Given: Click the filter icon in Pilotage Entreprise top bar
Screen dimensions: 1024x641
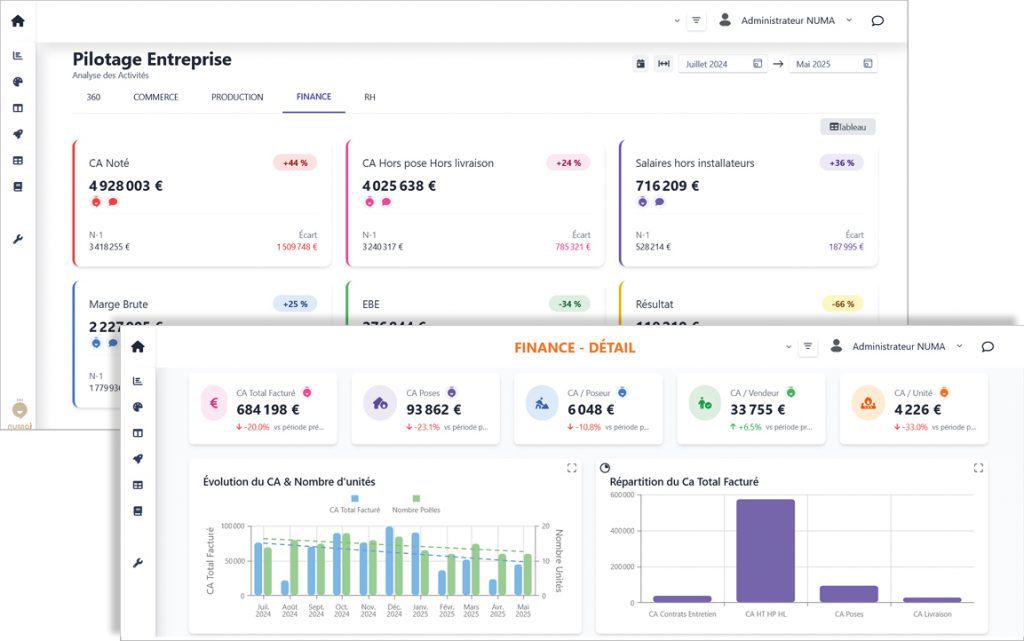Looking at the screenshot, I should 696,20.
